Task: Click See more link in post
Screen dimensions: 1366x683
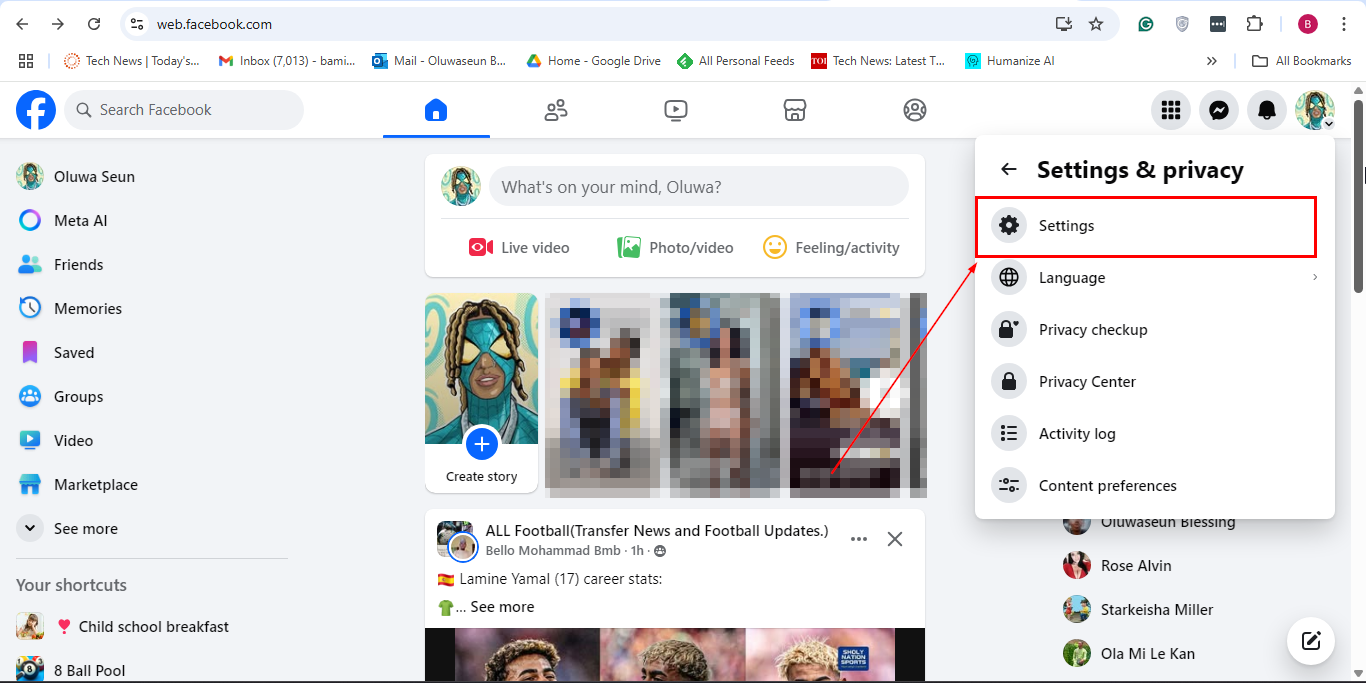Action: [502, 607]
